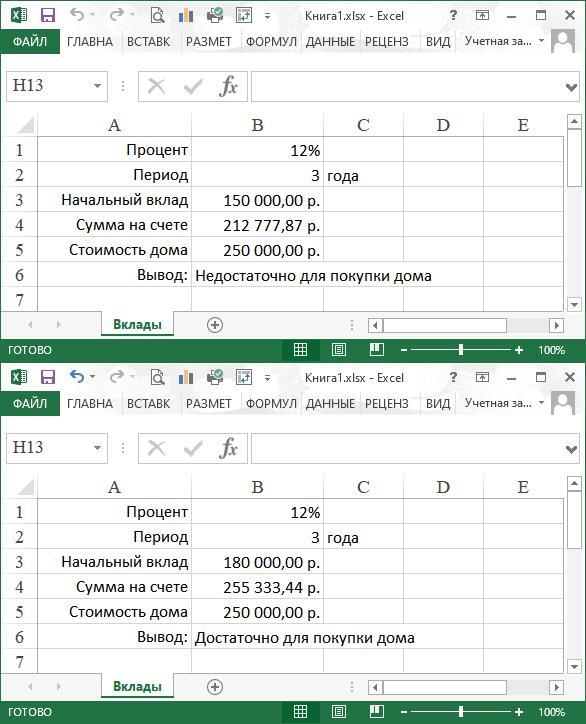Open the Undo history dropdown in the bottom window

click(92, 377)
